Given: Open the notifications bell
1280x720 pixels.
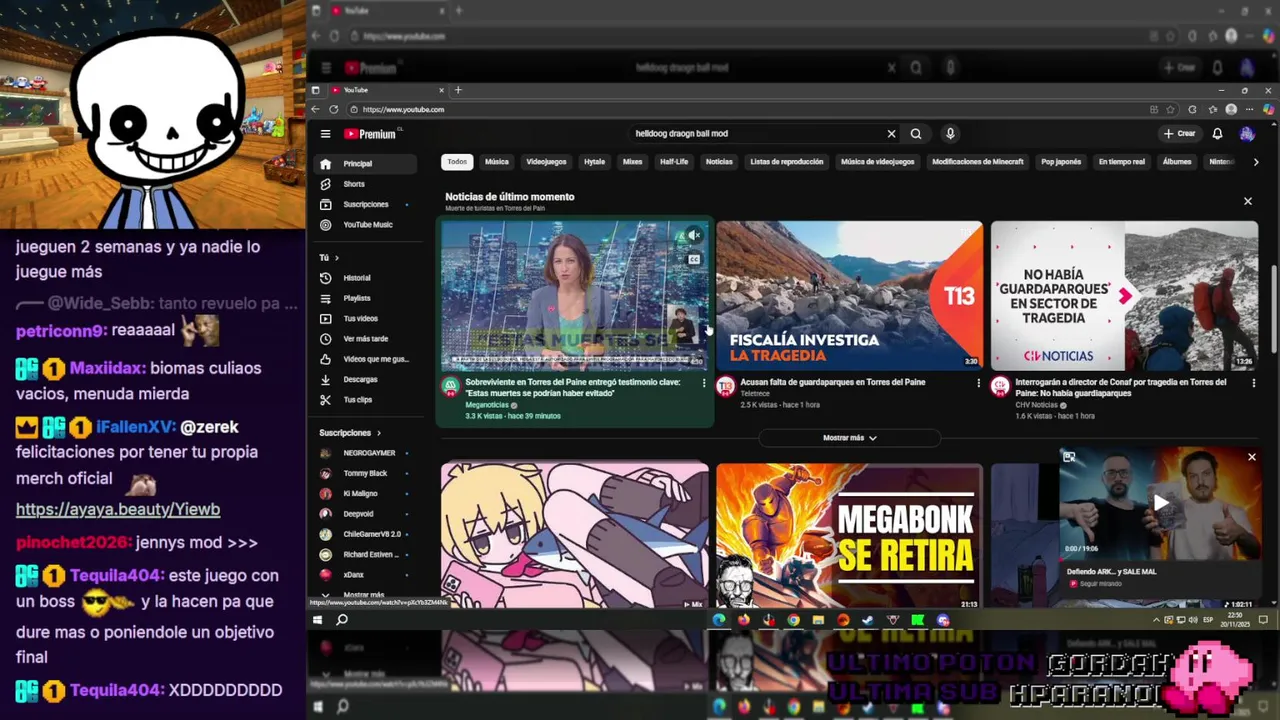Looking at the screenshot, I should tap(1217, 134).
